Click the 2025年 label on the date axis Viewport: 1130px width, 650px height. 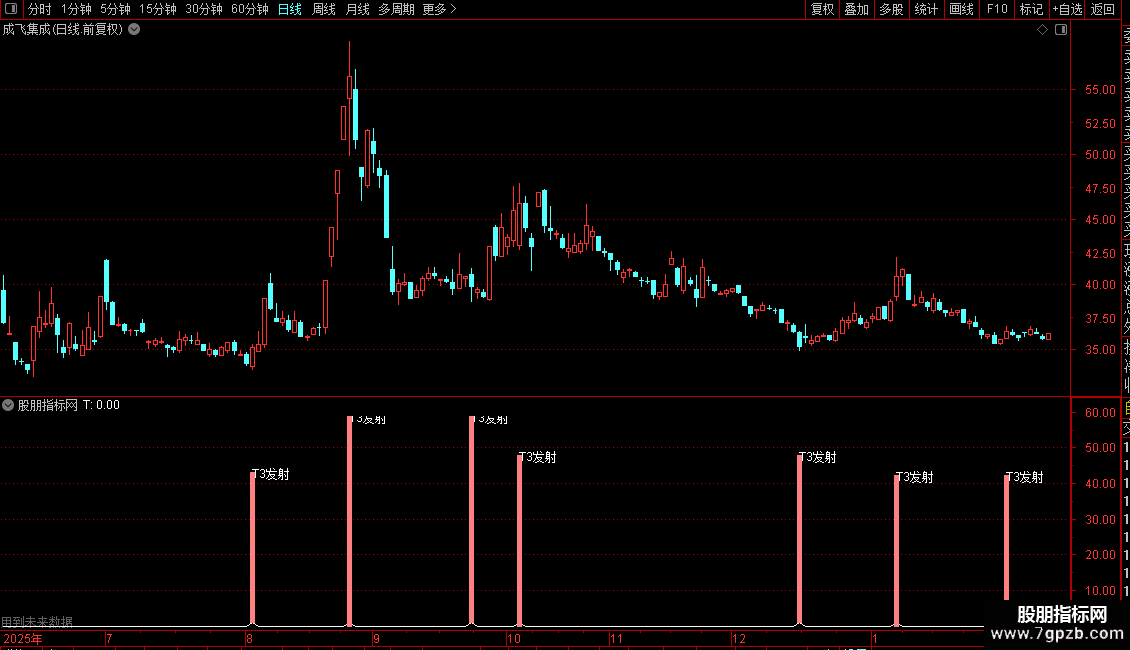(22, 638)
